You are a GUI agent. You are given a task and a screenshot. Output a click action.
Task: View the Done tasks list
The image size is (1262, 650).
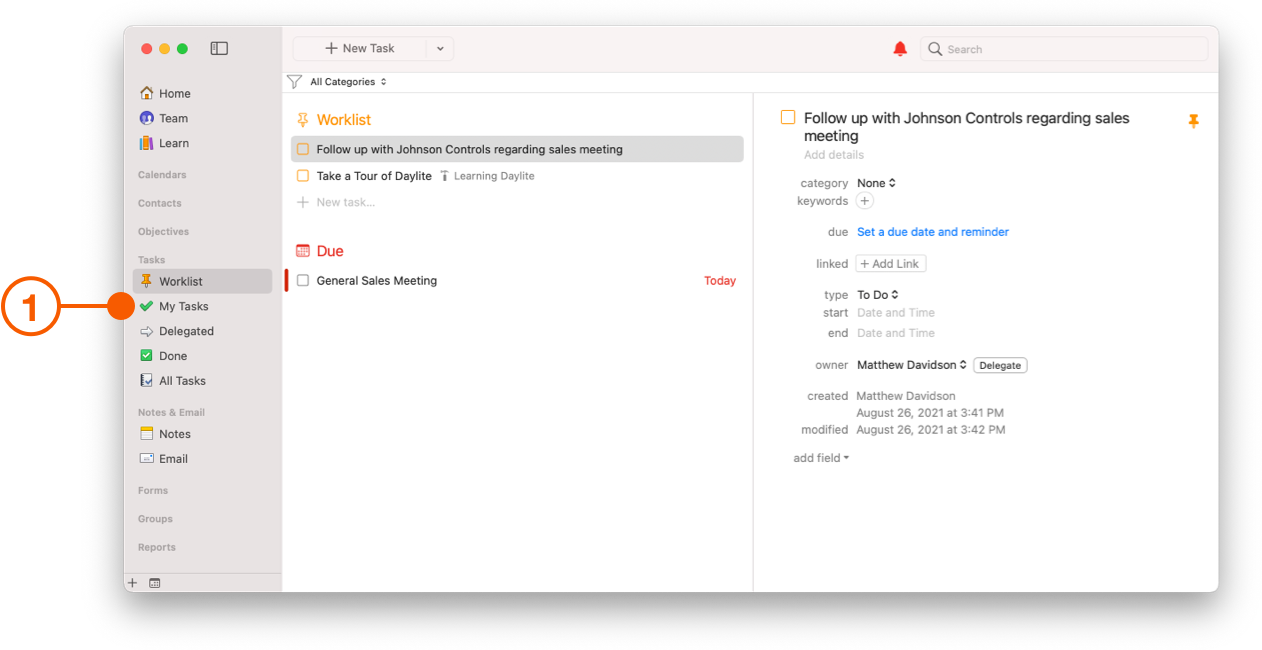(173, 355)
